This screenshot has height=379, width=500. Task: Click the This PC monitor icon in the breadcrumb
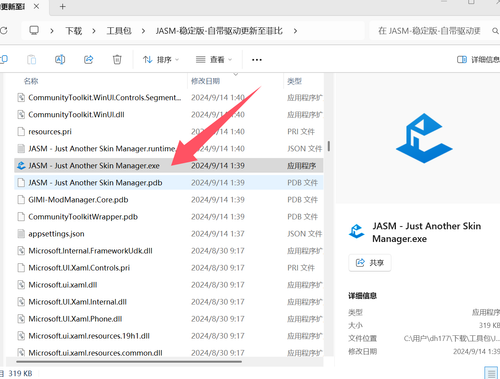(34, 31)
